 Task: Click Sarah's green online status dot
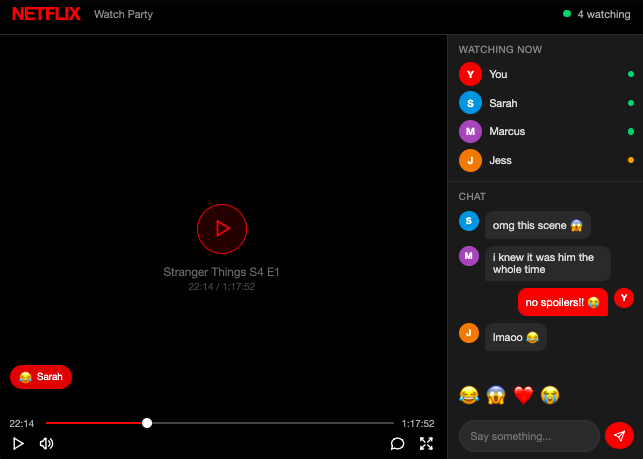click(631, 103)
